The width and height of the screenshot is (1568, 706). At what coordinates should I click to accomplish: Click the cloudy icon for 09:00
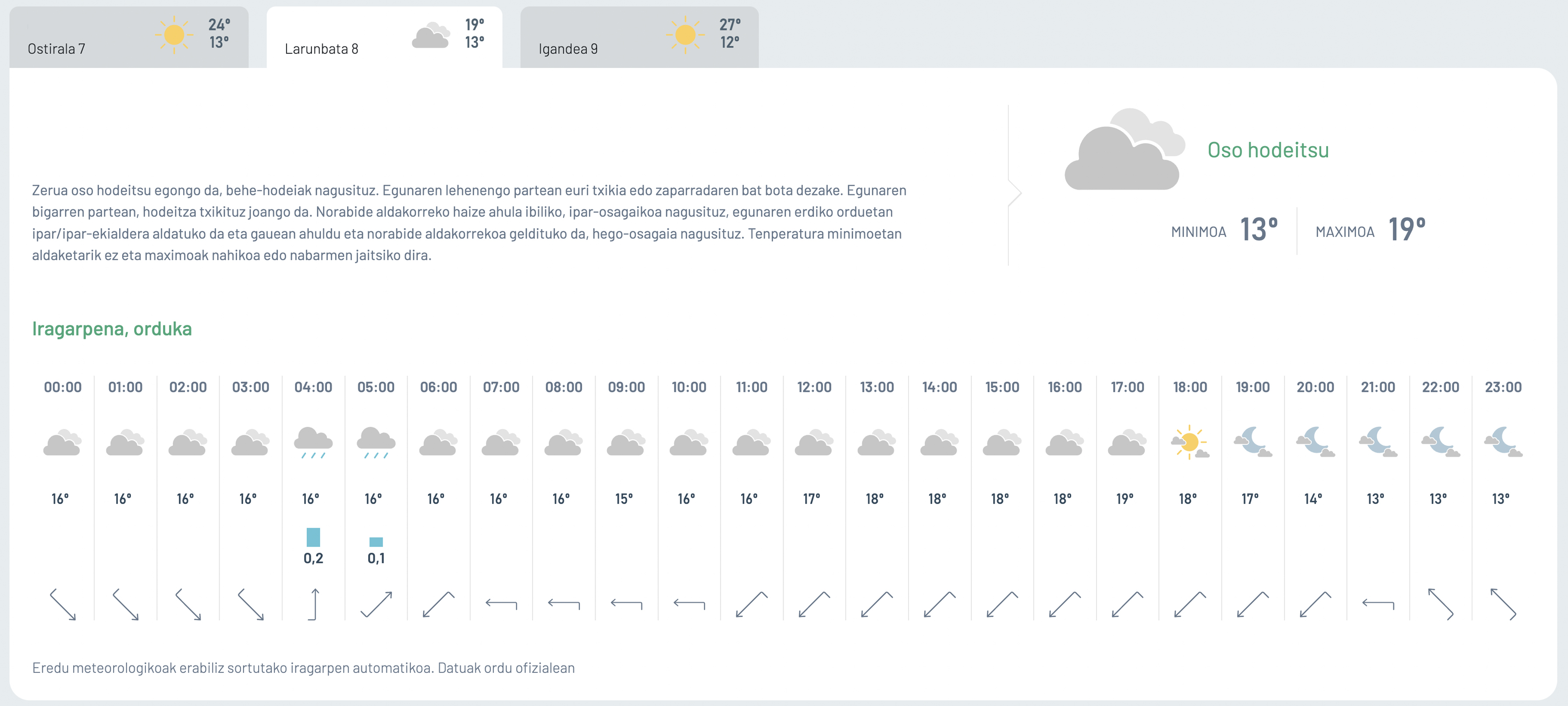(x=626, y=443)
